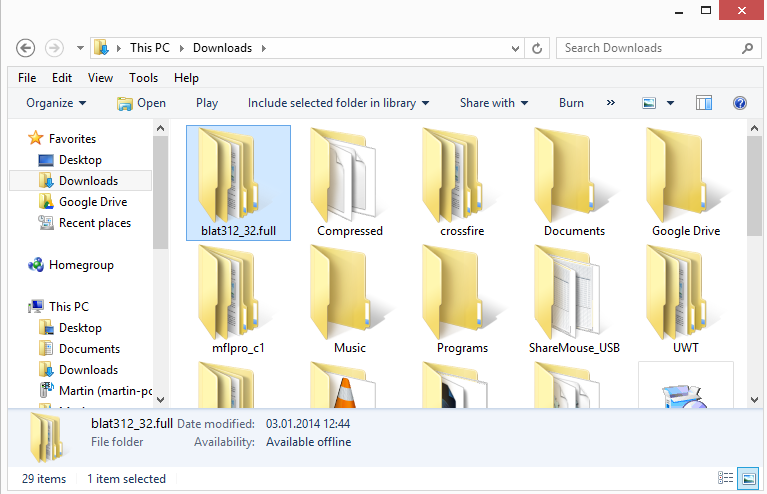The image size is (767, 494).
Task: Open Help with the question mark icon
Action: [x=740, y=103]
